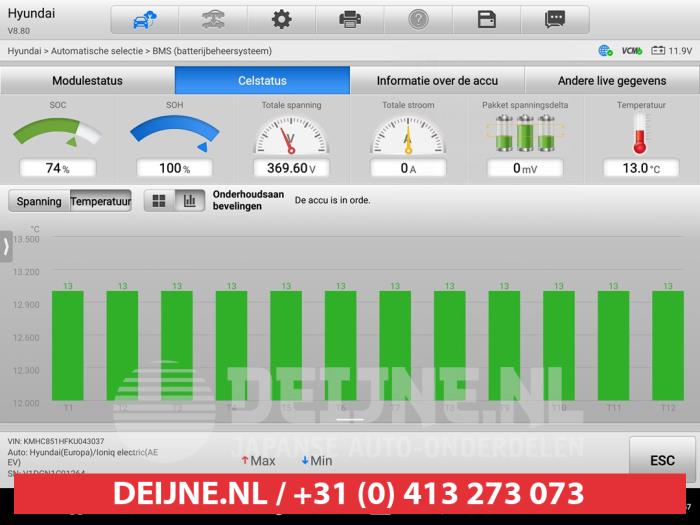Viewport: 700px width, 525px height.
Task: Print the current battery report
Action: click(x=350, y=19)
